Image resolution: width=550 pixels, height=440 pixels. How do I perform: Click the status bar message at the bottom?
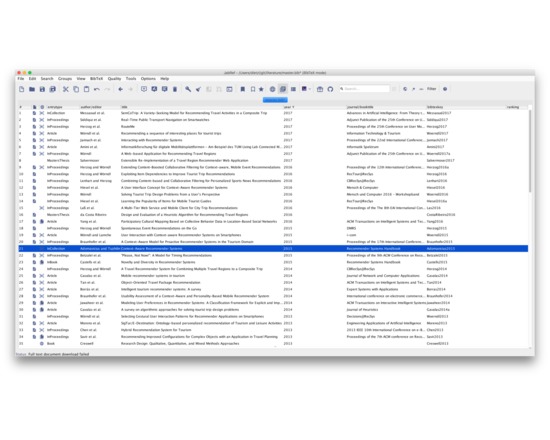[53, 354]
